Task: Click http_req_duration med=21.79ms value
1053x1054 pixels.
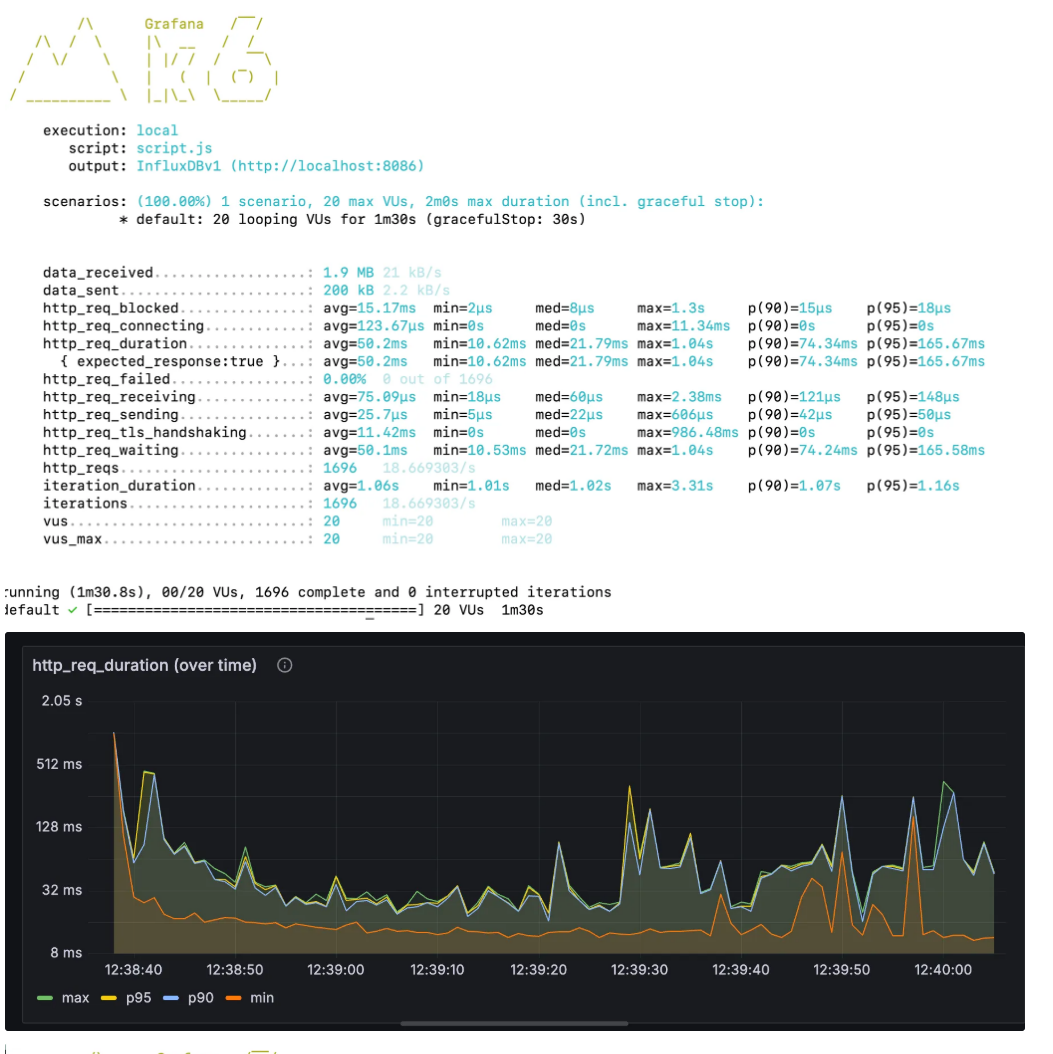Action: (581, 343)
